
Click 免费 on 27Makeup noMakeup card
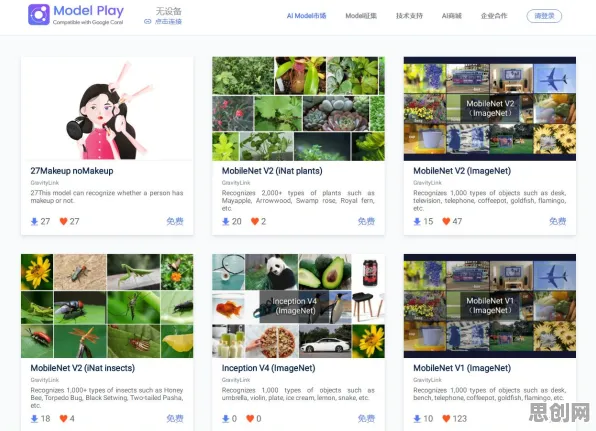[x=175, y=221]
